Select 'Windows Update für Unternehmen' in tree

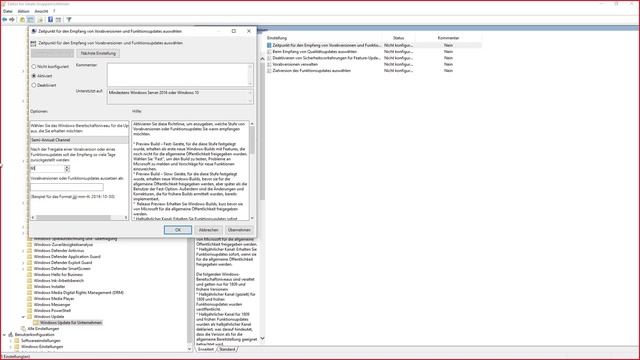pyautogui.click(x=71, y=322)
